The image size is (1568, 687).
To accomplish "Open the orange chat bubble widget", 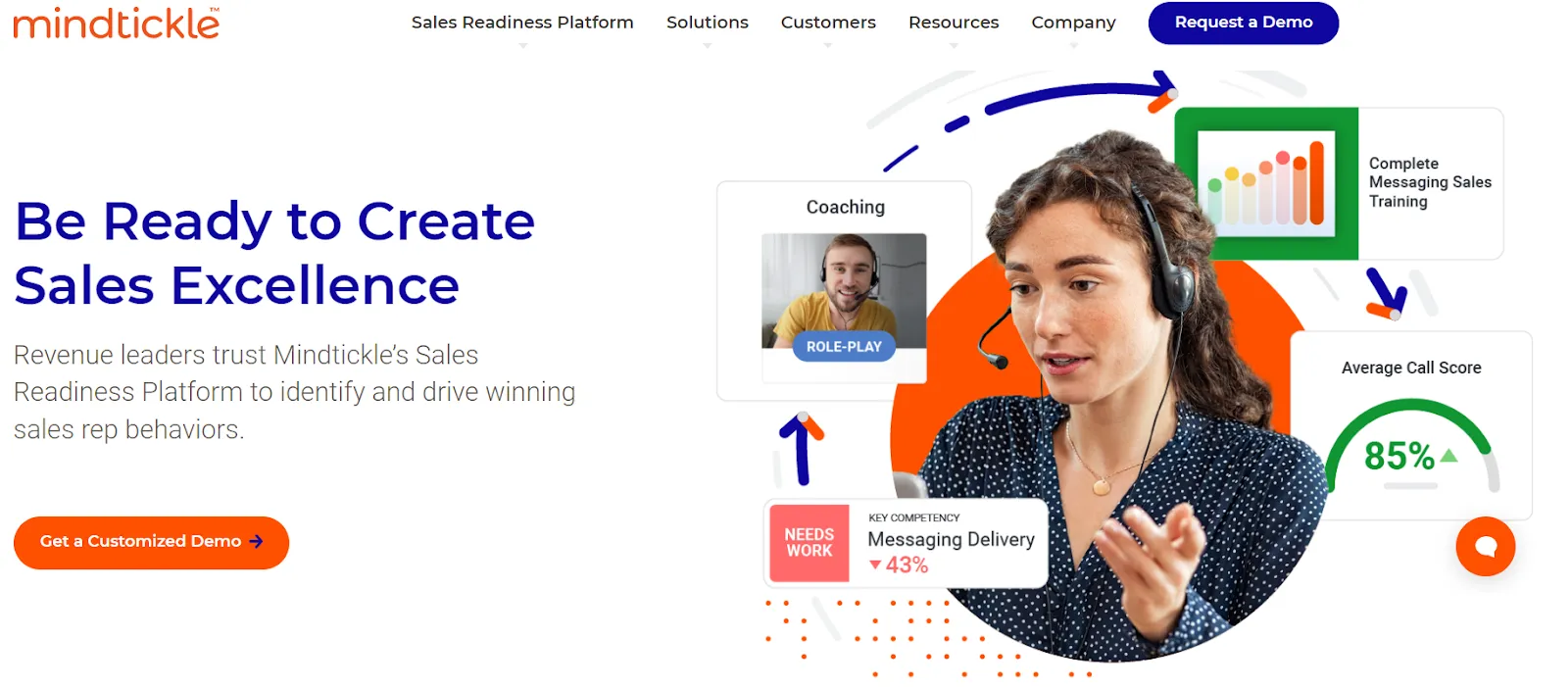I will click(1485, 546).
